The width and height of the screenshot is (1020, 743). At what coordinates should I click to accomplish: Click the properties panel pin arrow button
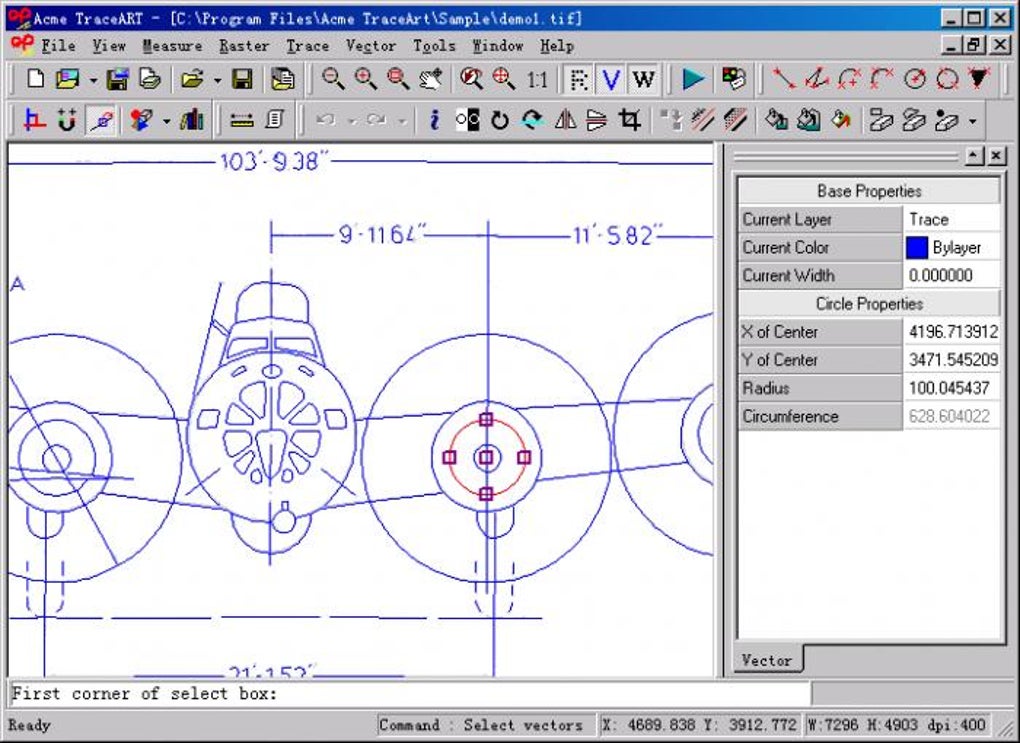coord(974,156)
